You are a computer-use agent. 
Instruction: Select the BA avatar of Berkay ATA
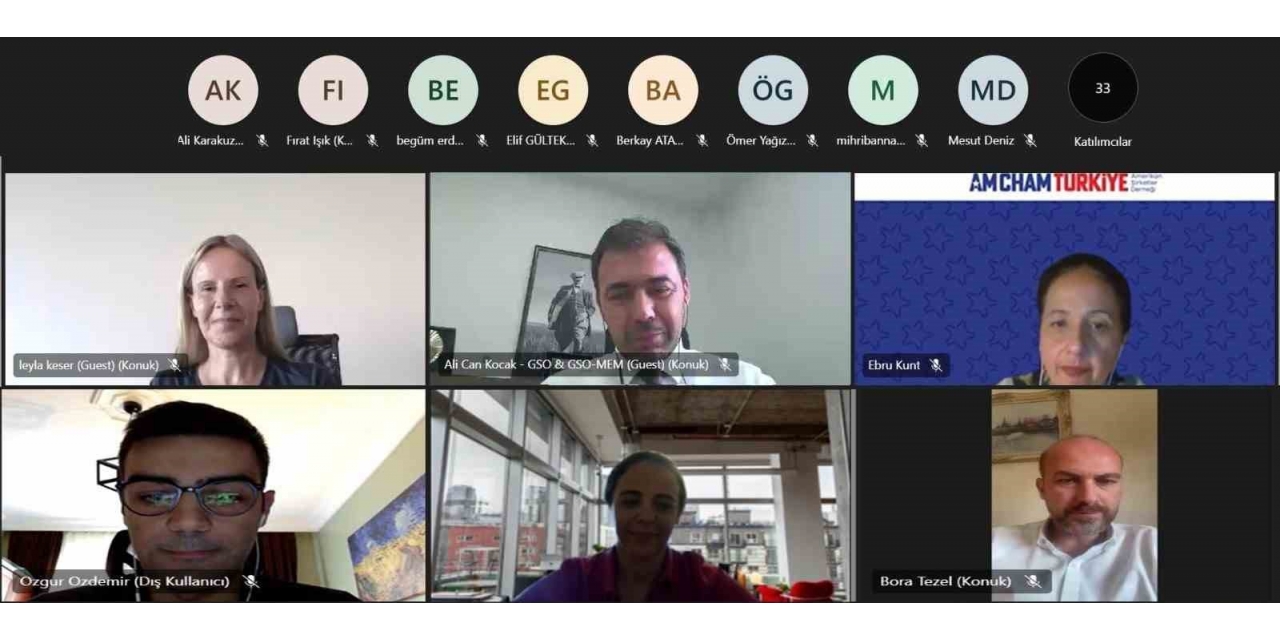pyautogui.click(x=663, y=90)
